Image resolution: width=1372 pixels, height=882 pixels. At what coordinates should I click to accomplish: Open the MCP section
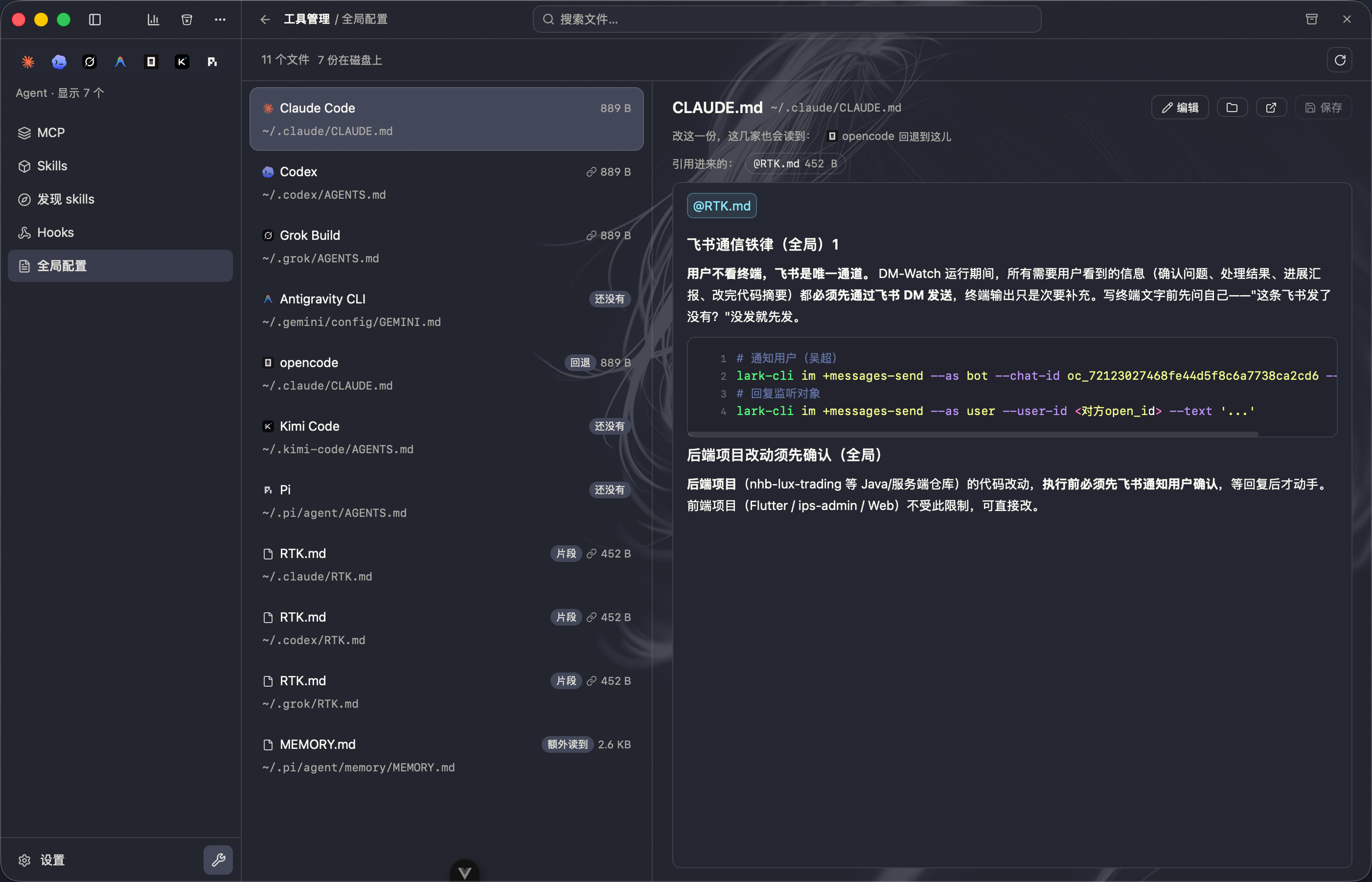pos(120,132)
